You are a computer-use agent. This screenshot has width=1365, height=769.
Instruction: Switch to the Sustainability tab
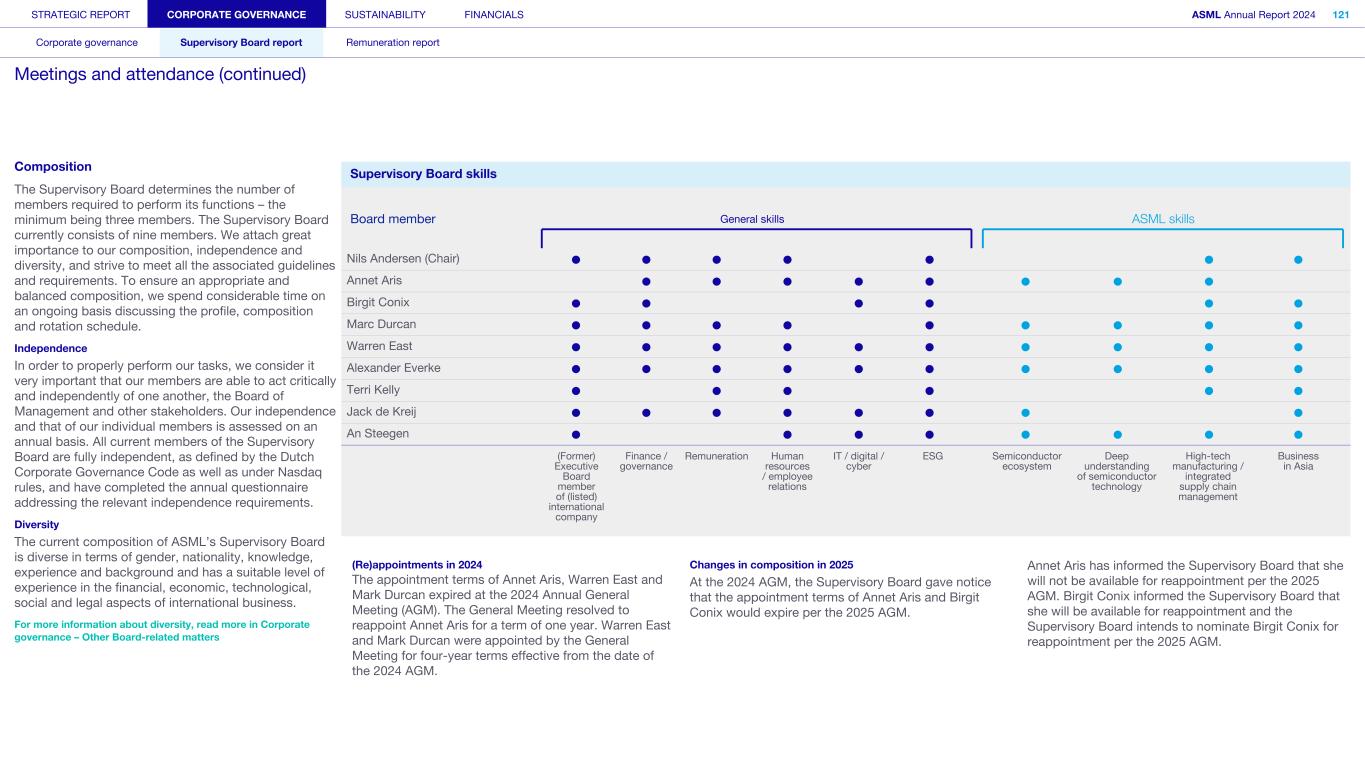click(385, 14)
